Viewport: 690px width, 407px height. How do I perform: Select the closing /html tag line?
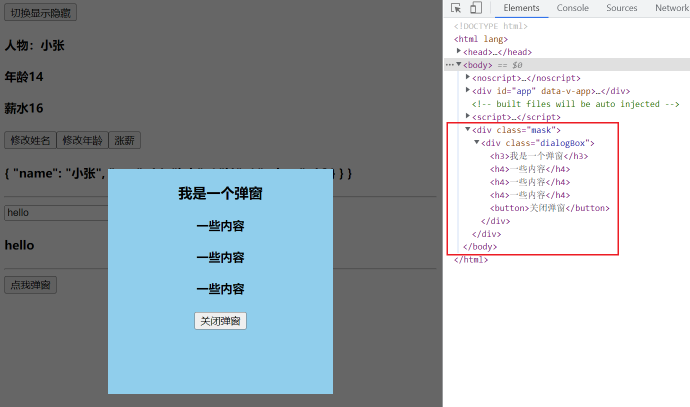pyautogui.click(x=471, y=260)
